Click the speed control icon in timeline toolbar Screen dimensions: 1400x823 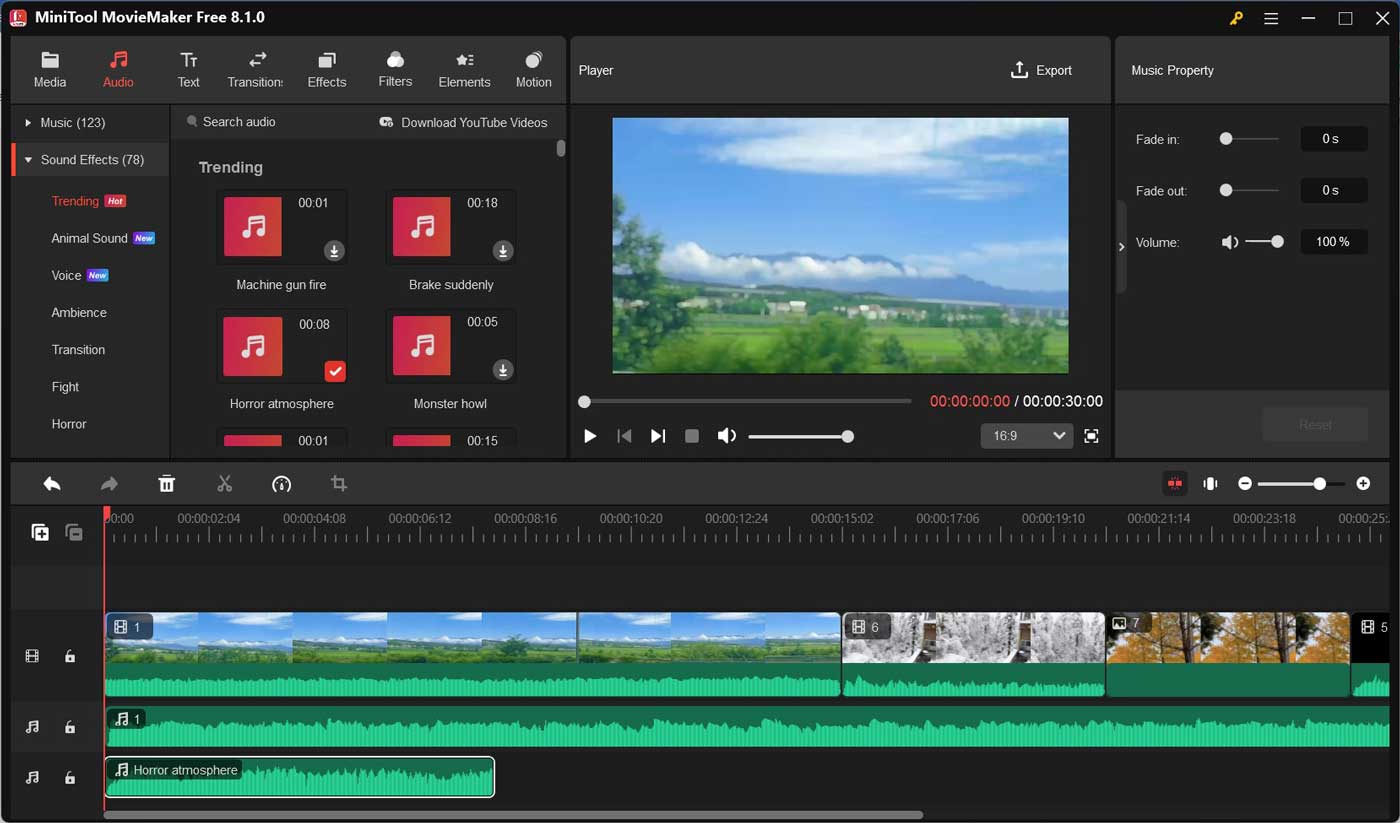[281, 483]
